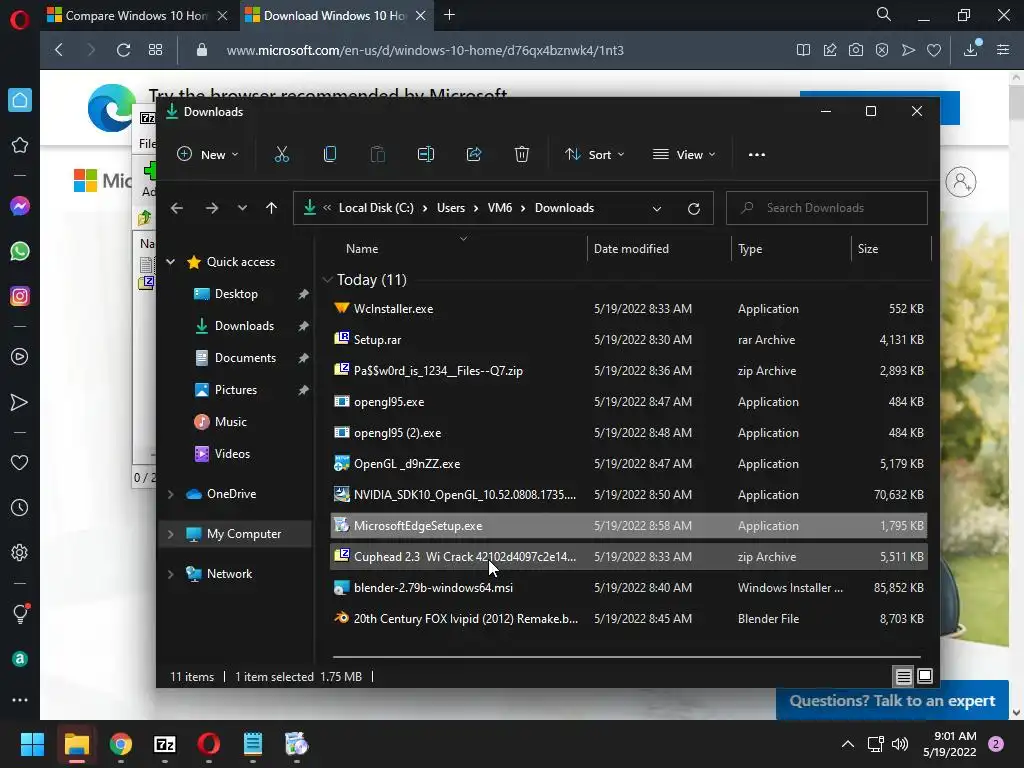Click Local Disk (C:) breadcrumb
The height and width of the screenshot is (768, 1024).
click(376, 208)
